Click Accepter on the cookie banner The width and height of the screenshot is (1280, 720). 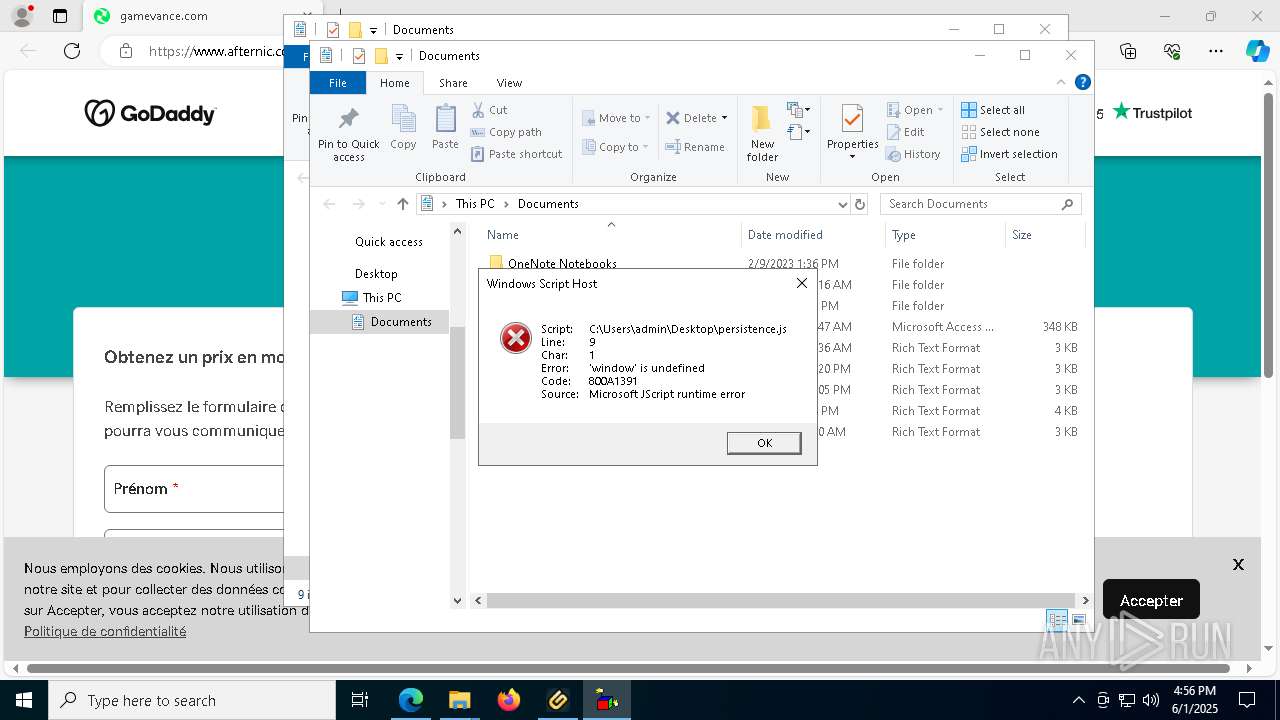tap(1151, 600)
